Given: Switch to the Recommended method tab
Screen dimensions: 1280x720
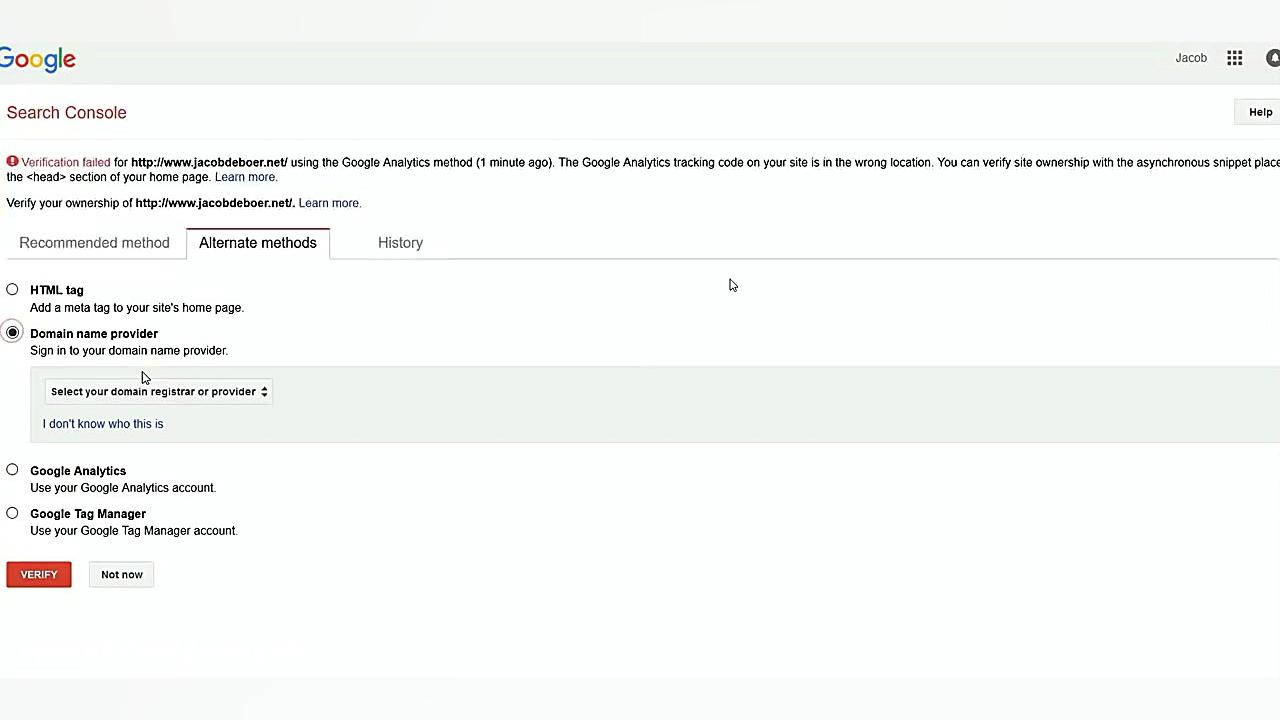Looking at the screenshot, I should click(94, 243).
